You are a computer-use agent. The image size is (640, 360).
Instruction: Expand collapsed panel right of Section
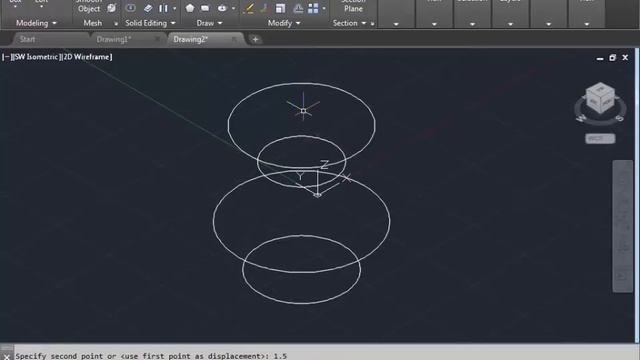click(396, 24)
